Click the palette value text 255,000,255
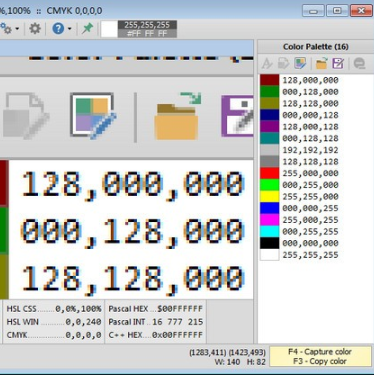Viewport: 374px width, 375px height. (x=310, y=220)
